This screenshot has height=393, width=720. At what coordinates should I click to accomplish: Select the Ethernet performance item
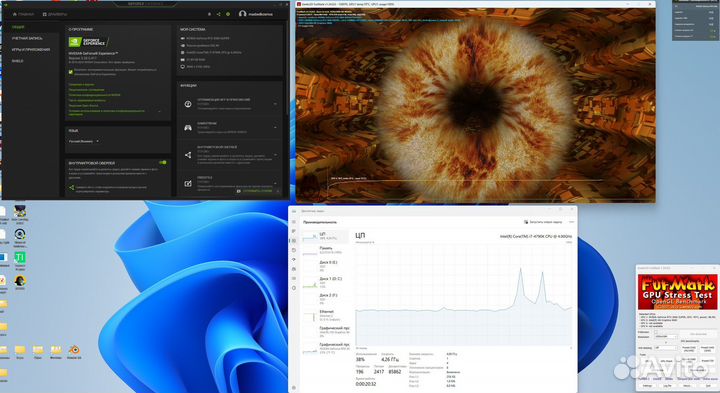pos(325,315)
